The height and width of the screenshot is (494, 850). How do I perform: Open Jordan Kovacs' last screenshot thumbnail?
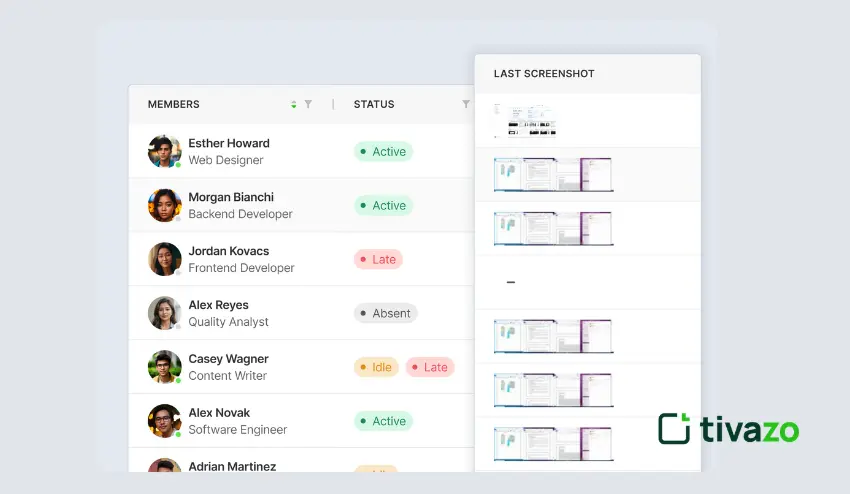click(553, 228)
